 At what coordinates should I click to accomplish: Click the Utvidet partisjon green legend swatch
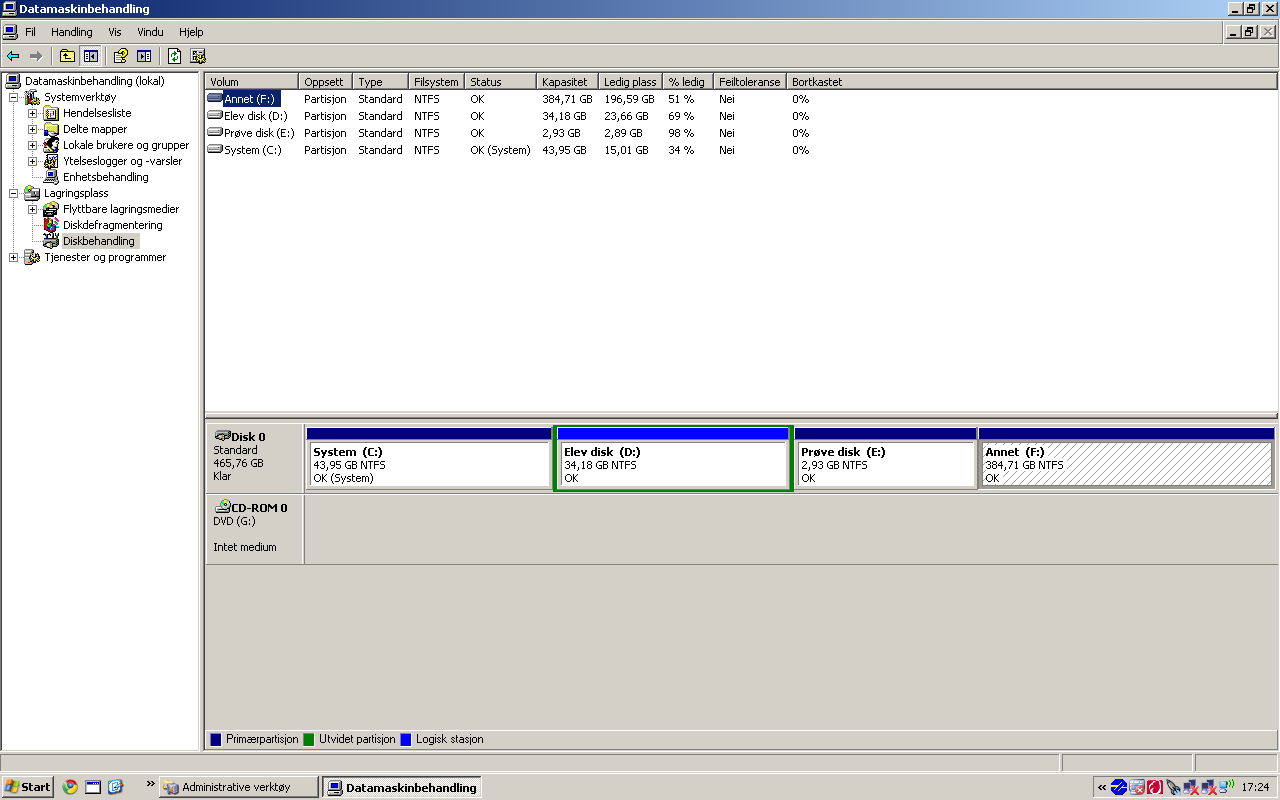309,740
